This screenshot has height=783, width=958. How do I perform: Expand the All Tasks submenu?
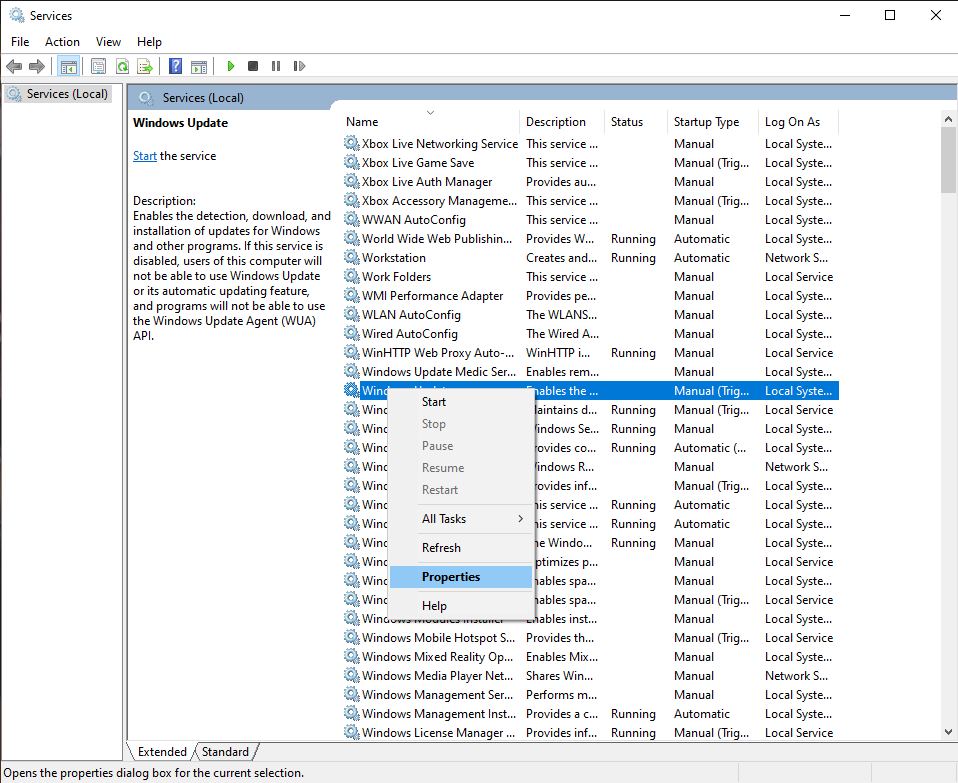[x=461, y=519]
